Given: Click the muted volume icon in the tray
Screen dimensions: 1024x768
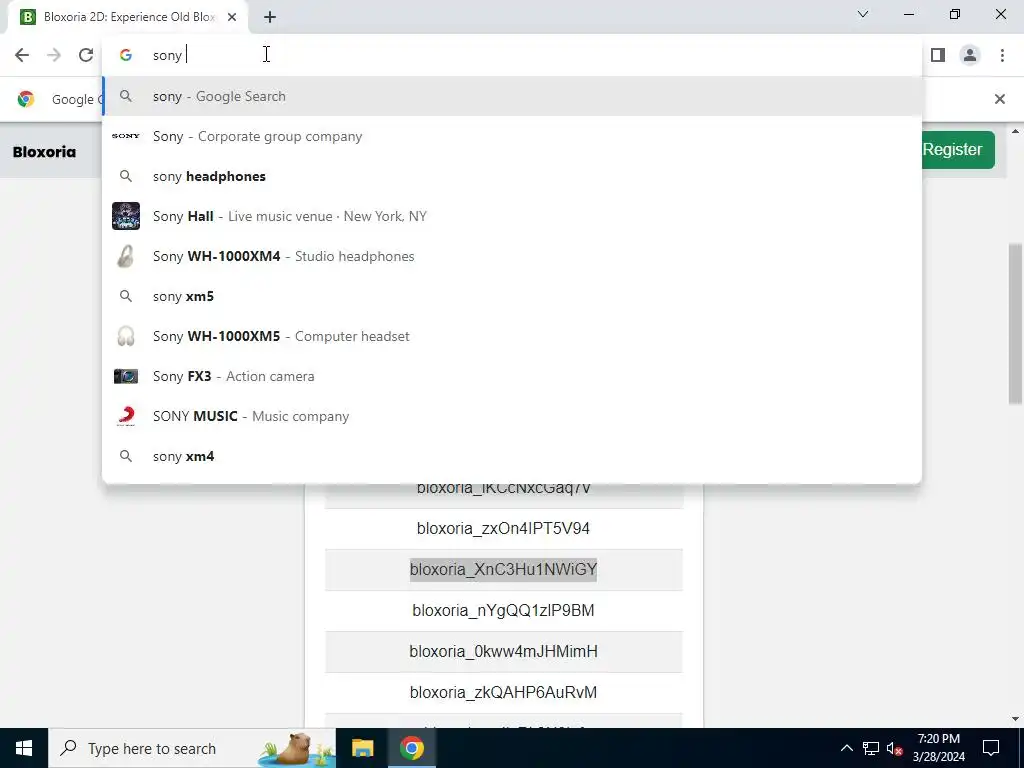Looking at the screenshot, I should 895,748.
